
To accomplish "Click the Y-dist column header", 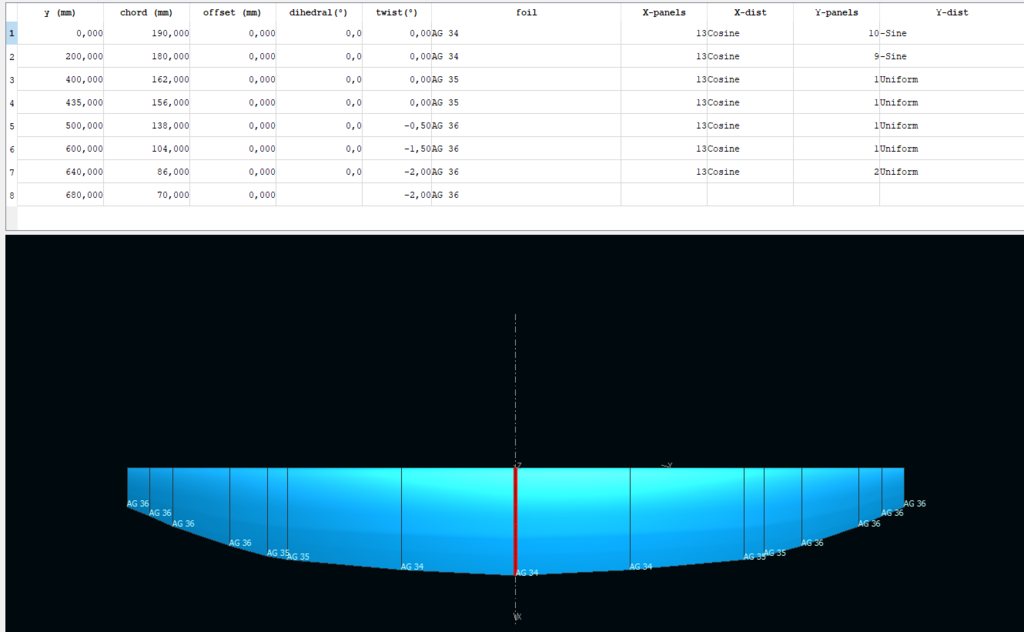I will point(951,12).
